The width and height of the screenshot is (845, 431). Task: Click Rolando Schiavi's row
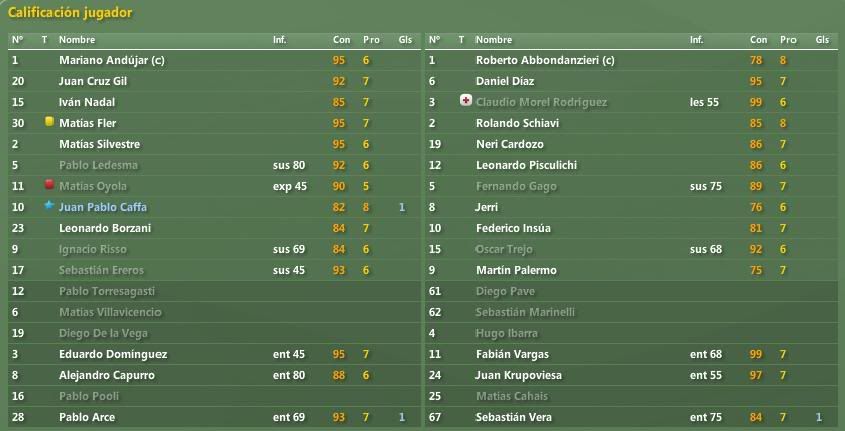631,123
